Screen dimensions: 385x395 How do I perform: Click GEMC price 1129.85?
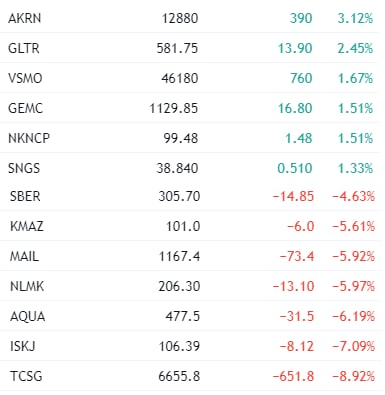[x=174, y=108]
